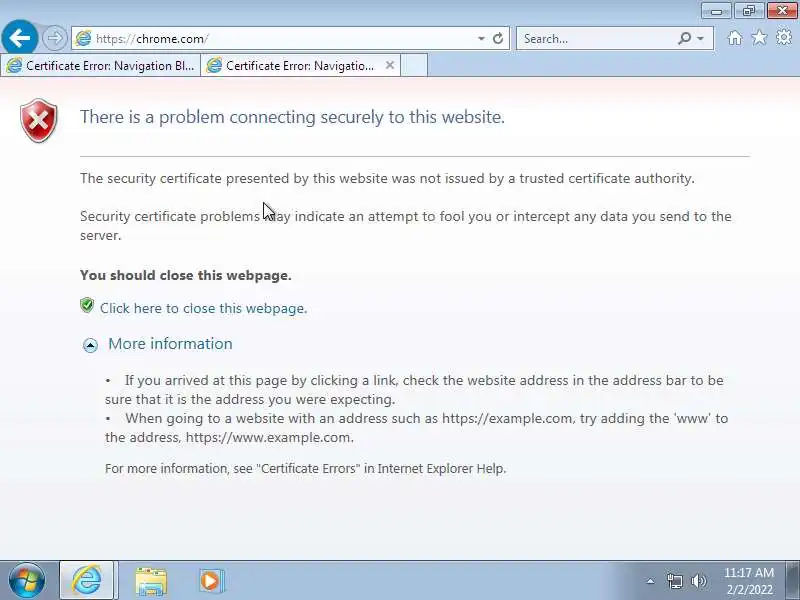
Task: Collapse the More information section arrow
Action: (x=90, y=345)
